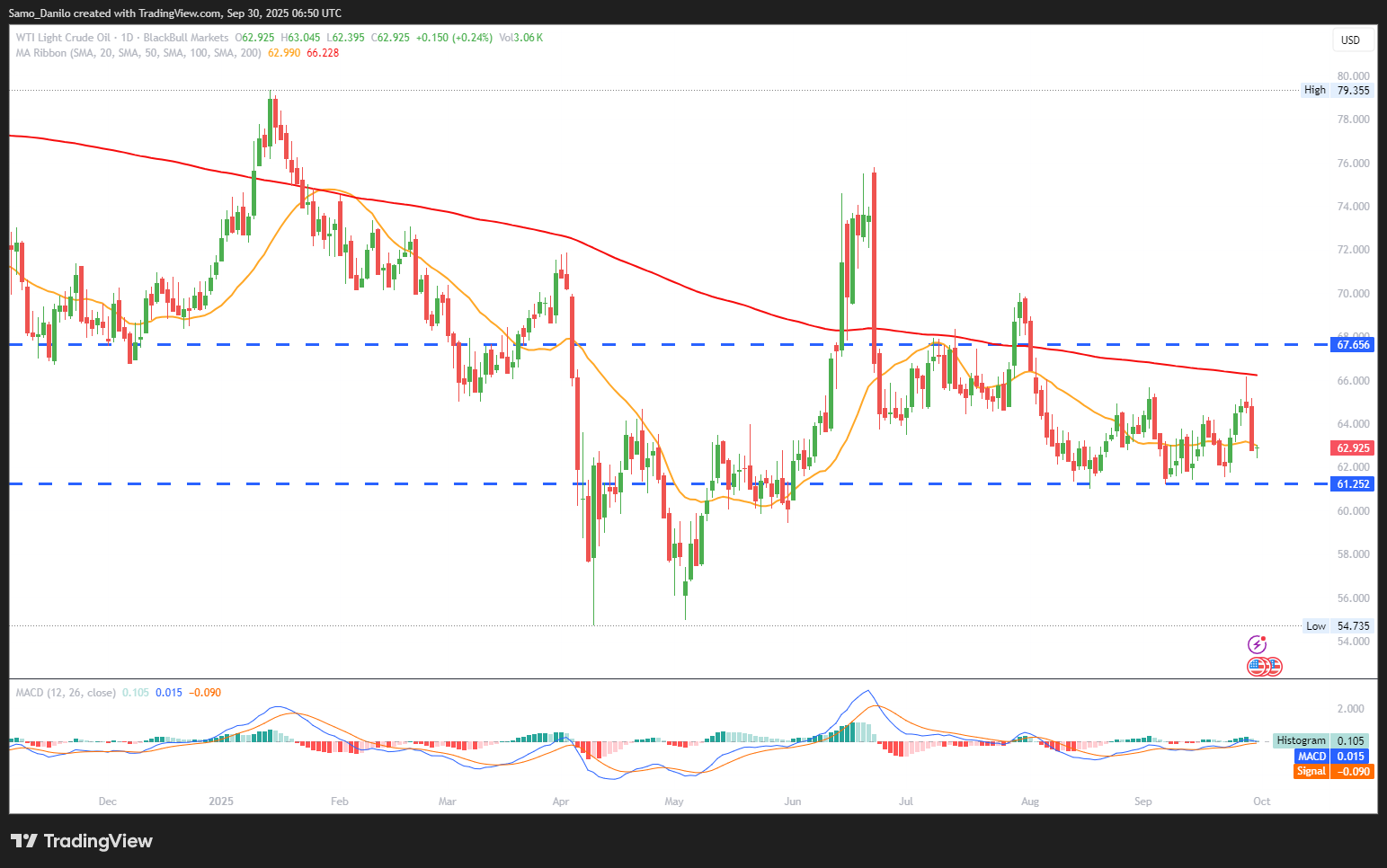Click the purple lightning bolt event icon
1387x868 pixels.
[1257, 644]
